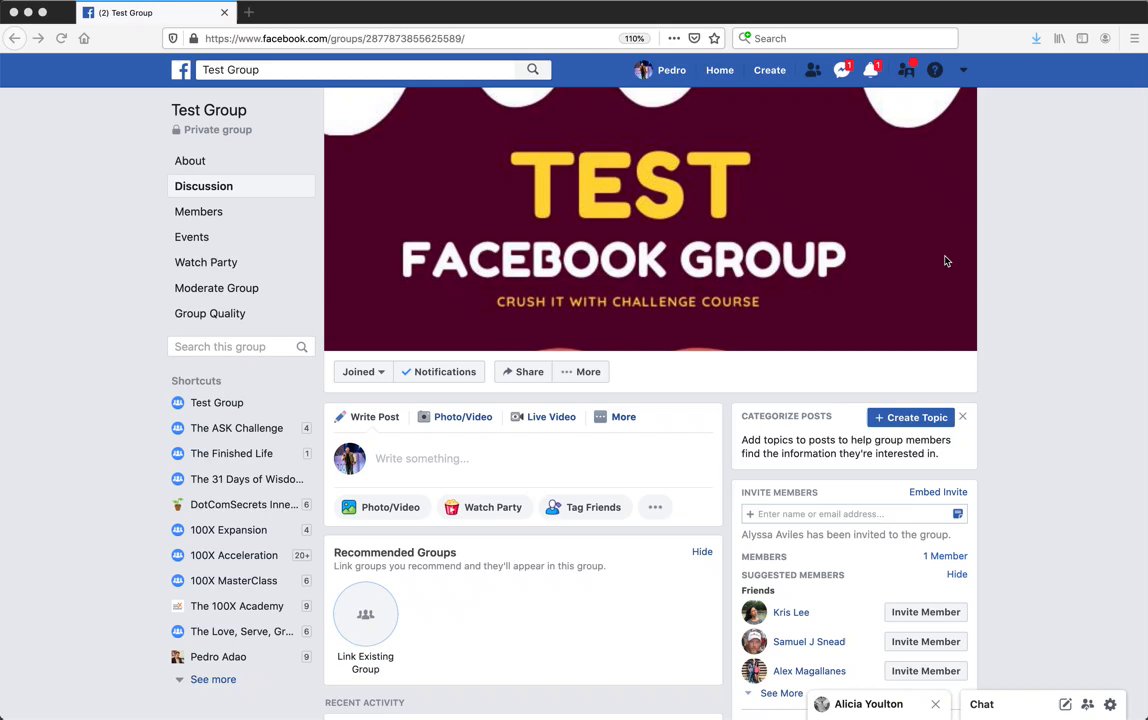The width and height of the screenshot is (1148, 720).
Task: Open Chat settings gear icon
Action: 1111,704
